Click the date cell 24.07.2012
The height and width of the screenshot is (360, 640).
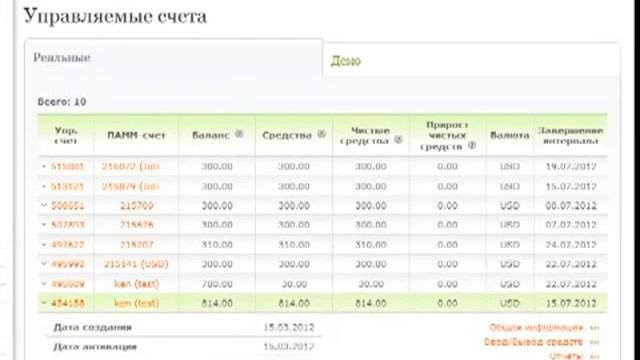click(x=571, y=245)
